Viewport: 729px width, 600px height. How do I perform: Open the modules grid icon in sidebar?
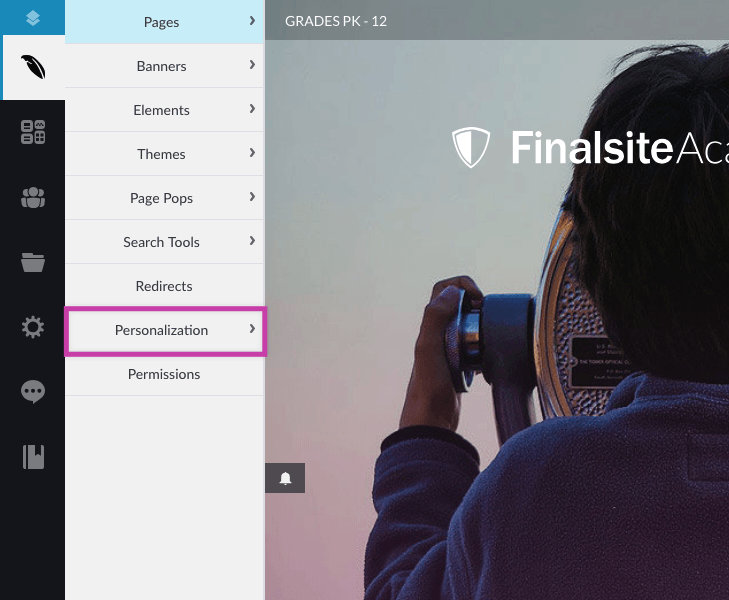(33, 132)
